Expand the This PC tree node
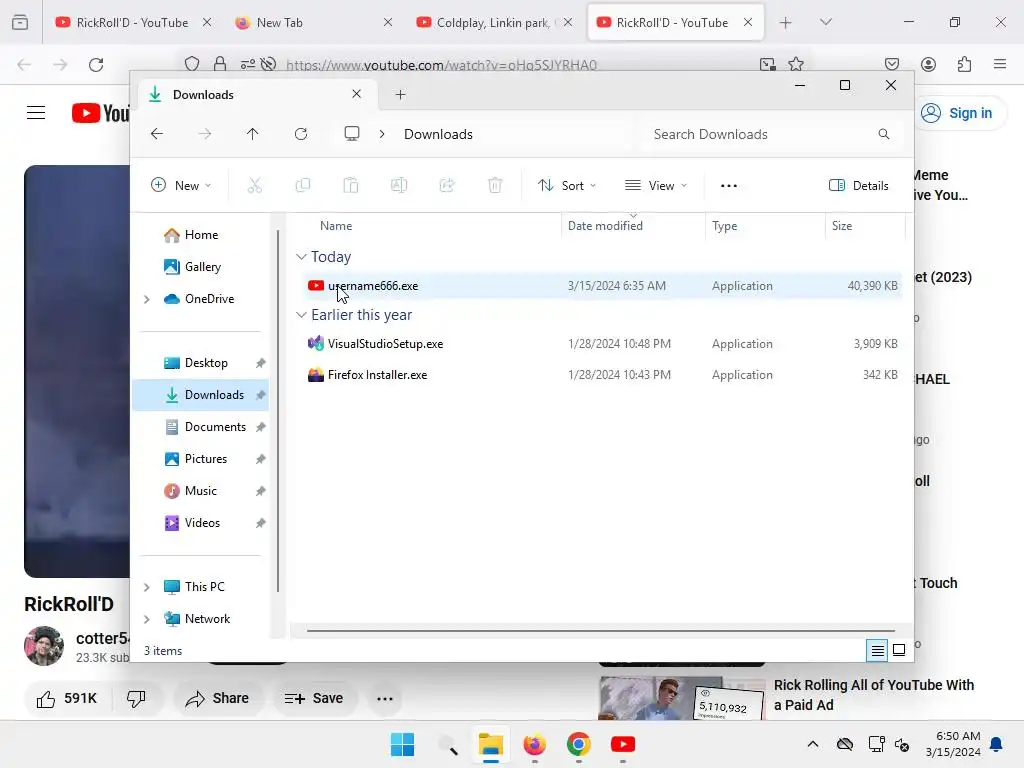 [x=147, y=587]
